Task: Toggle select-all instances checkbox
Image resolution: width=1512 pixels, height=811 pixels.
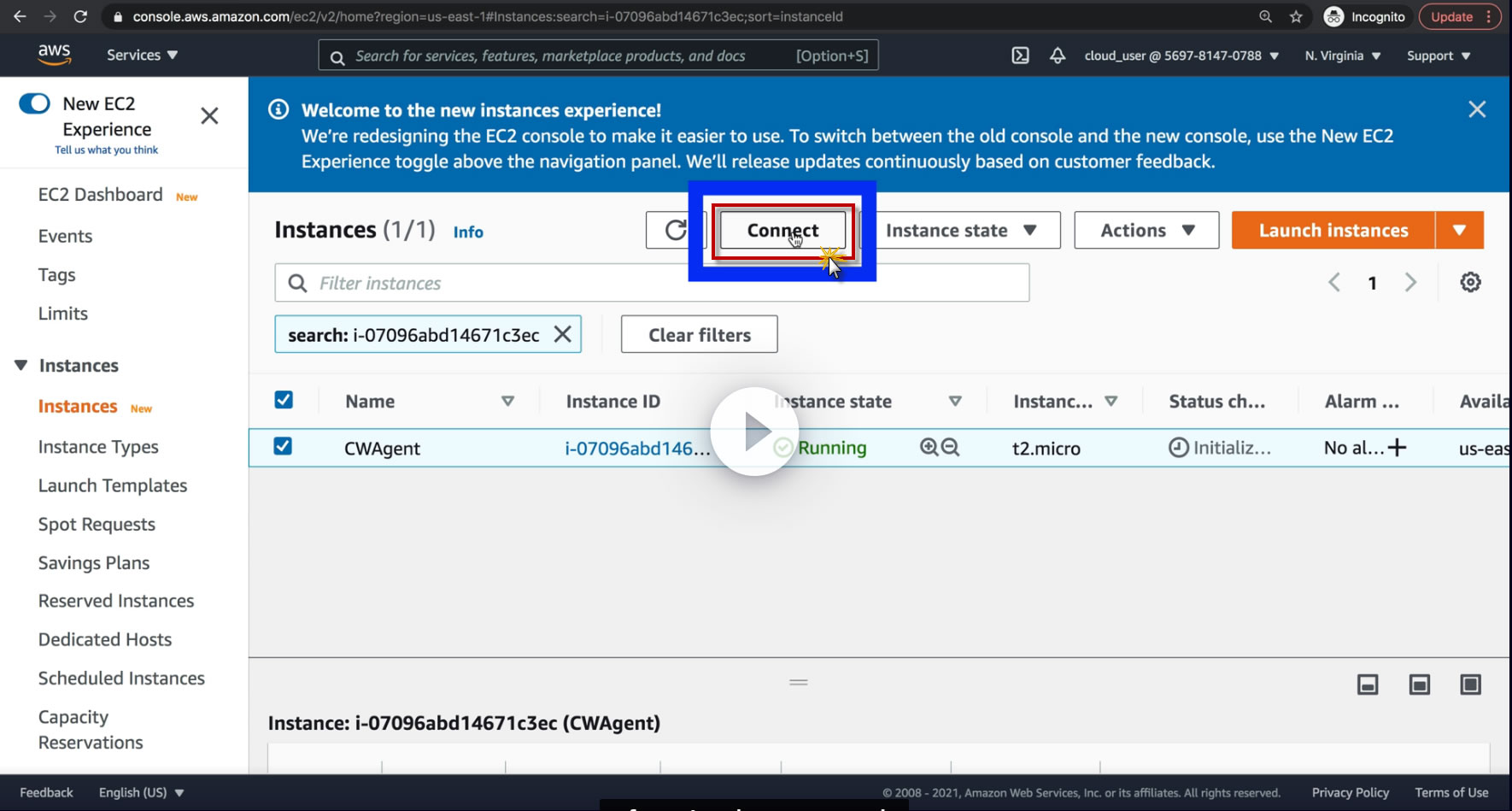Action: [284, 400]
